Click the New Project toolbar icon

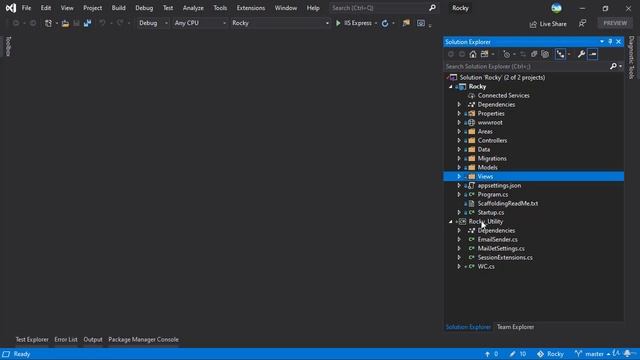[x=48, y=23]
